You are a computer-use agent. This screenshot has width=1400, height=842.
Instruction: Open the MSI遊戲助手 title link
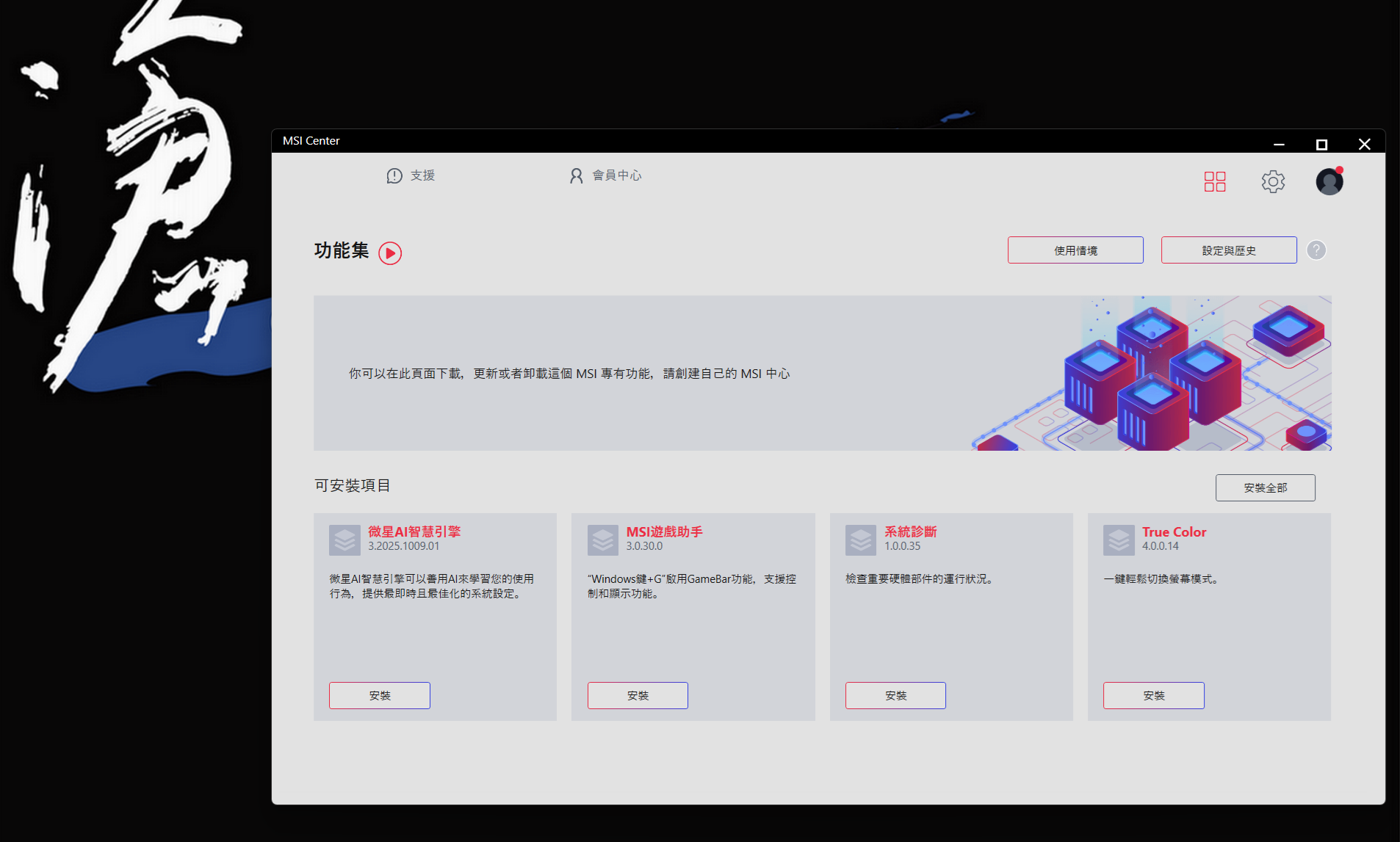click(x=665, y=531)
